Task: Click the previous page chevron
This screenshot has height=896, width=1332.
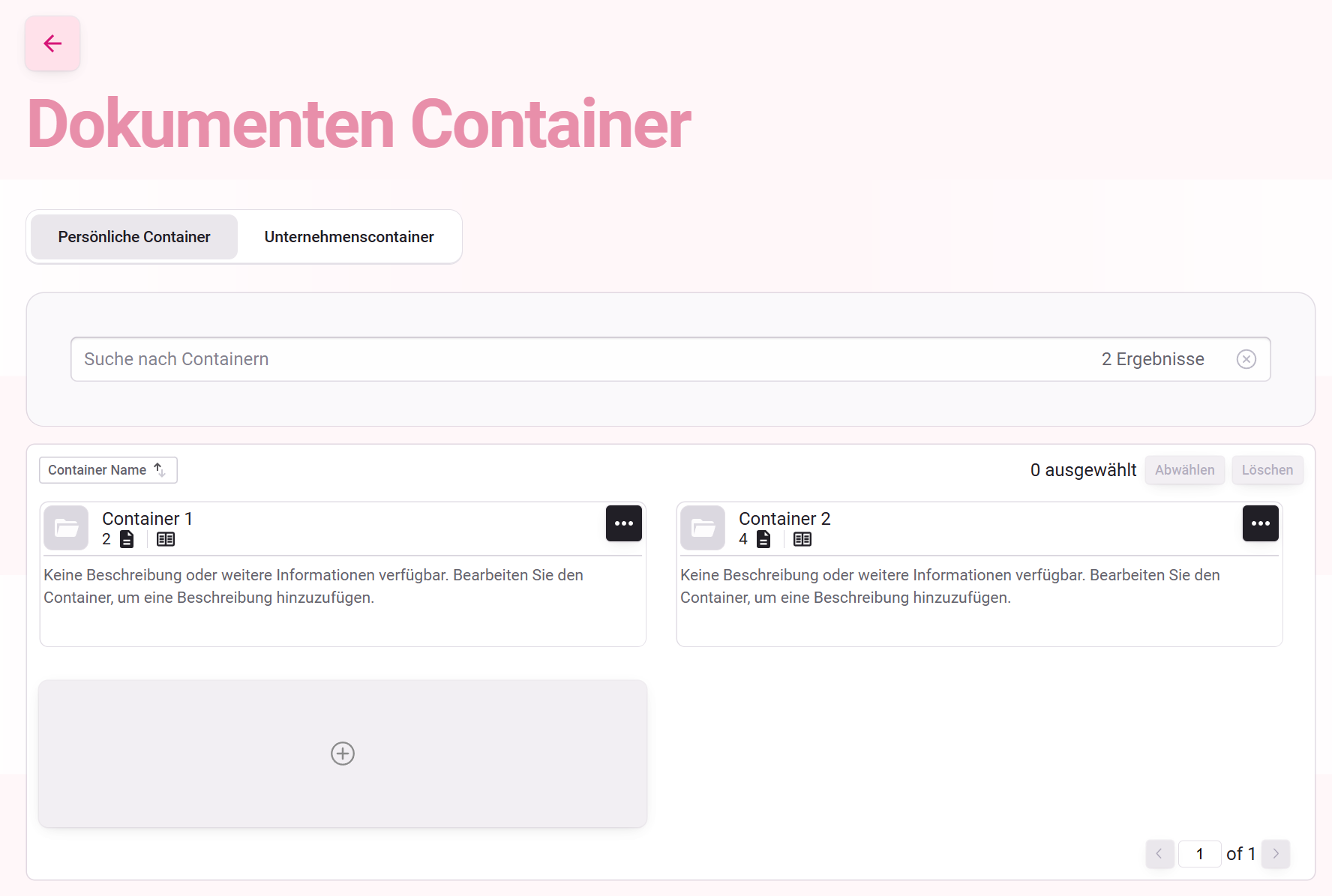Action: [1159, 853]
